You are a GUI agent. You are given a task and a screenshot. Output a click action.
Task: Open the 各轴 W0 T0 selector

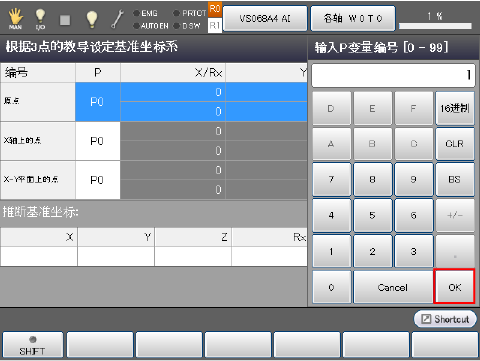[x=353, y=18]
